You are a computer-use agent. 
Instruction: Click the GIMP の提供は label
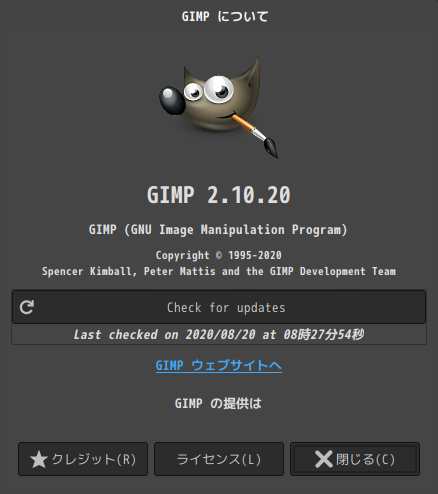218,403
